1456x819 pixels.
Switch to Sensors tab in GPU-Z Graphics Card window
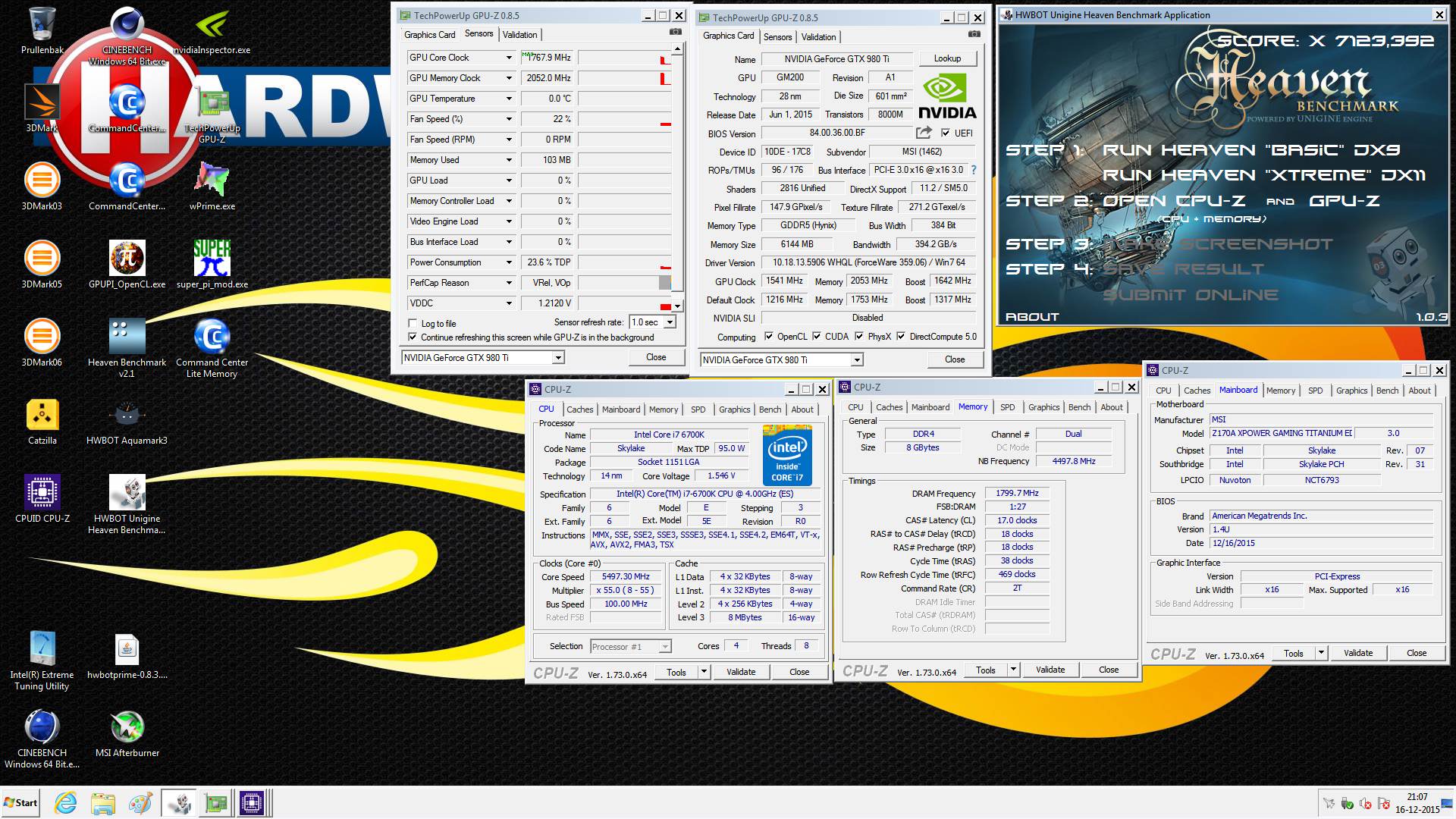tap(777, 37)
